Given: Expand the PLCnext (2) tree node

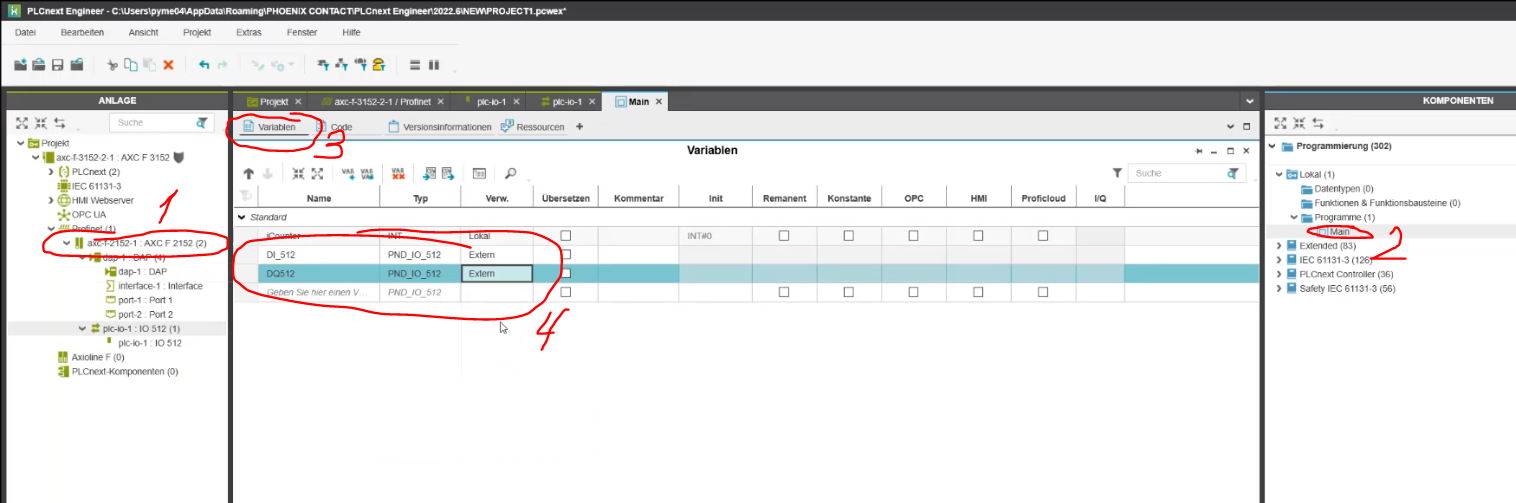Looking at the screenshot, I should [x=51, y=172].
